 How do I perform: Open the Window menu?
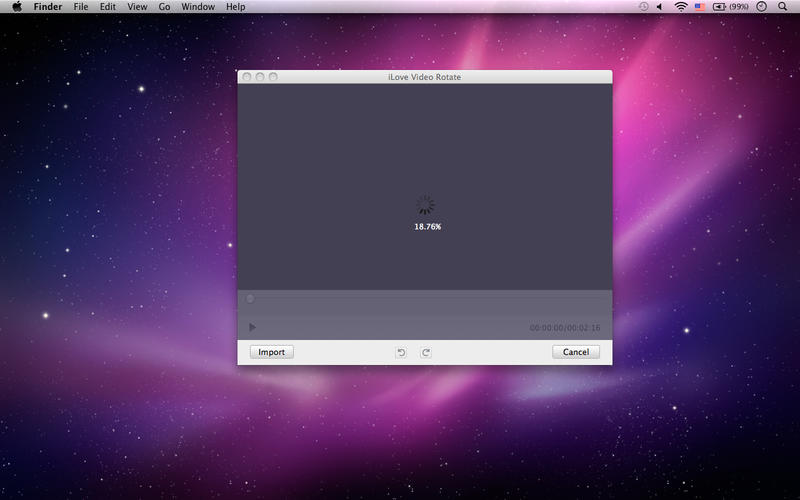[198, 7]
